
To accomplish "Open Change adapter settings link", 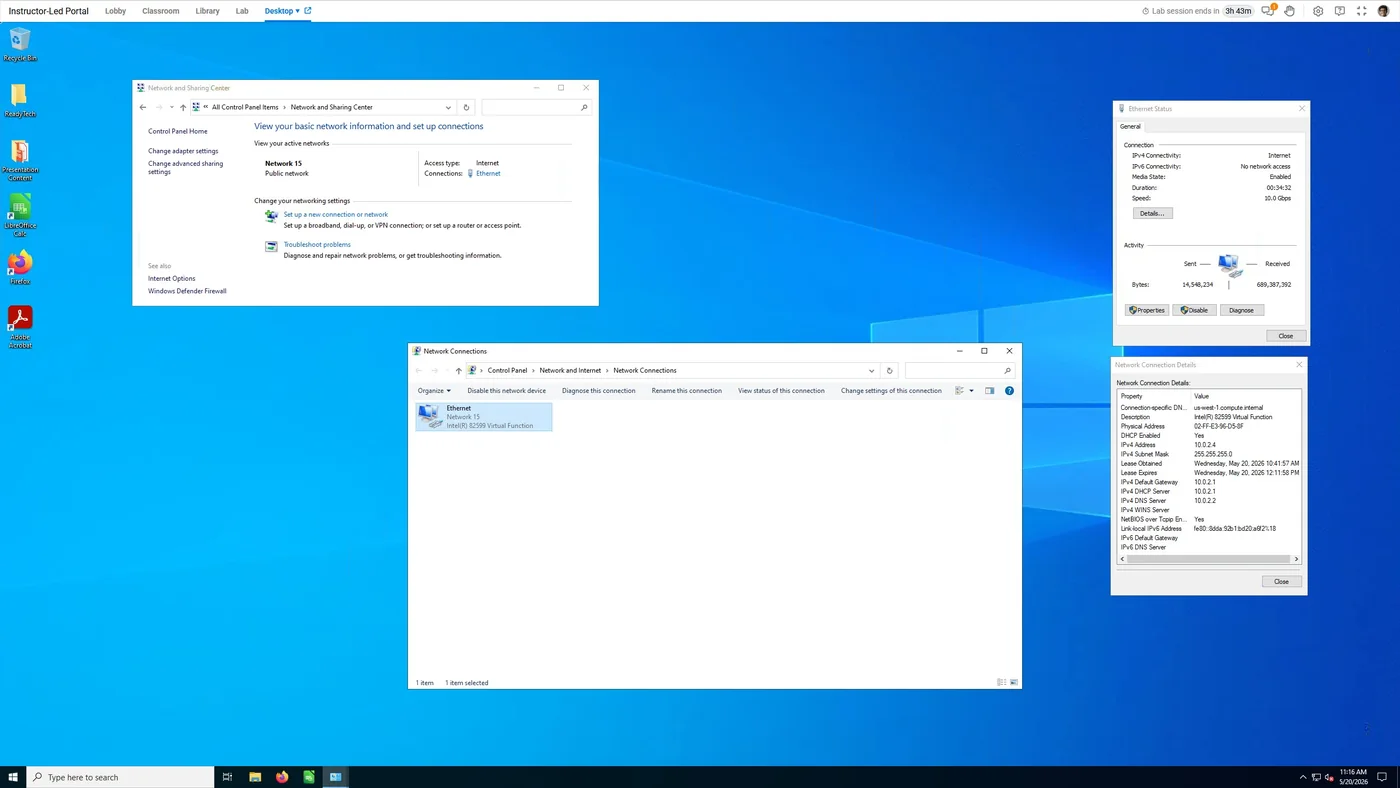I will pyautogui.click(x=183, y=151).
